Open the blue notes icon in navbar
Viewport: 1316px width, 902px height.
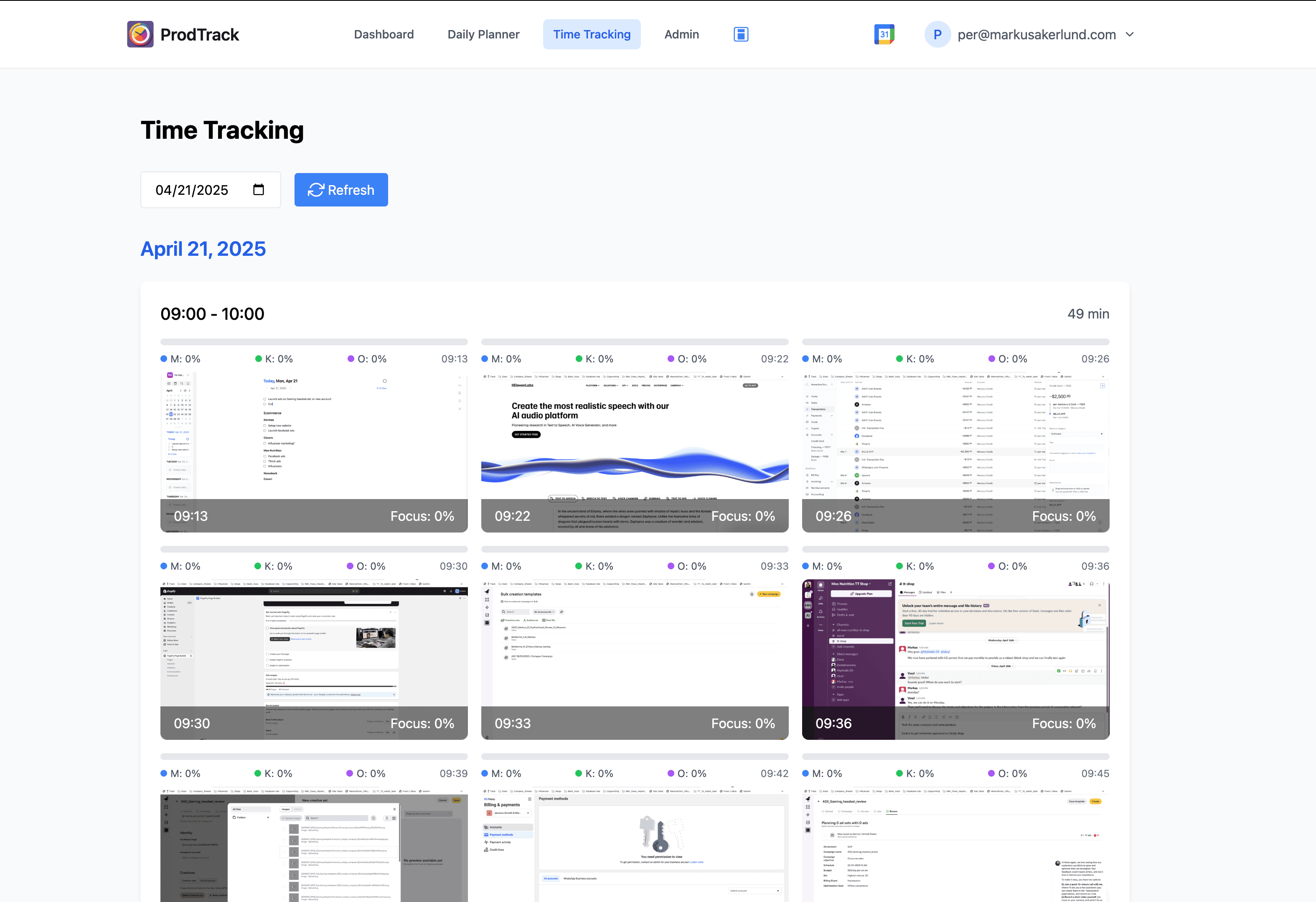point(741,34)
